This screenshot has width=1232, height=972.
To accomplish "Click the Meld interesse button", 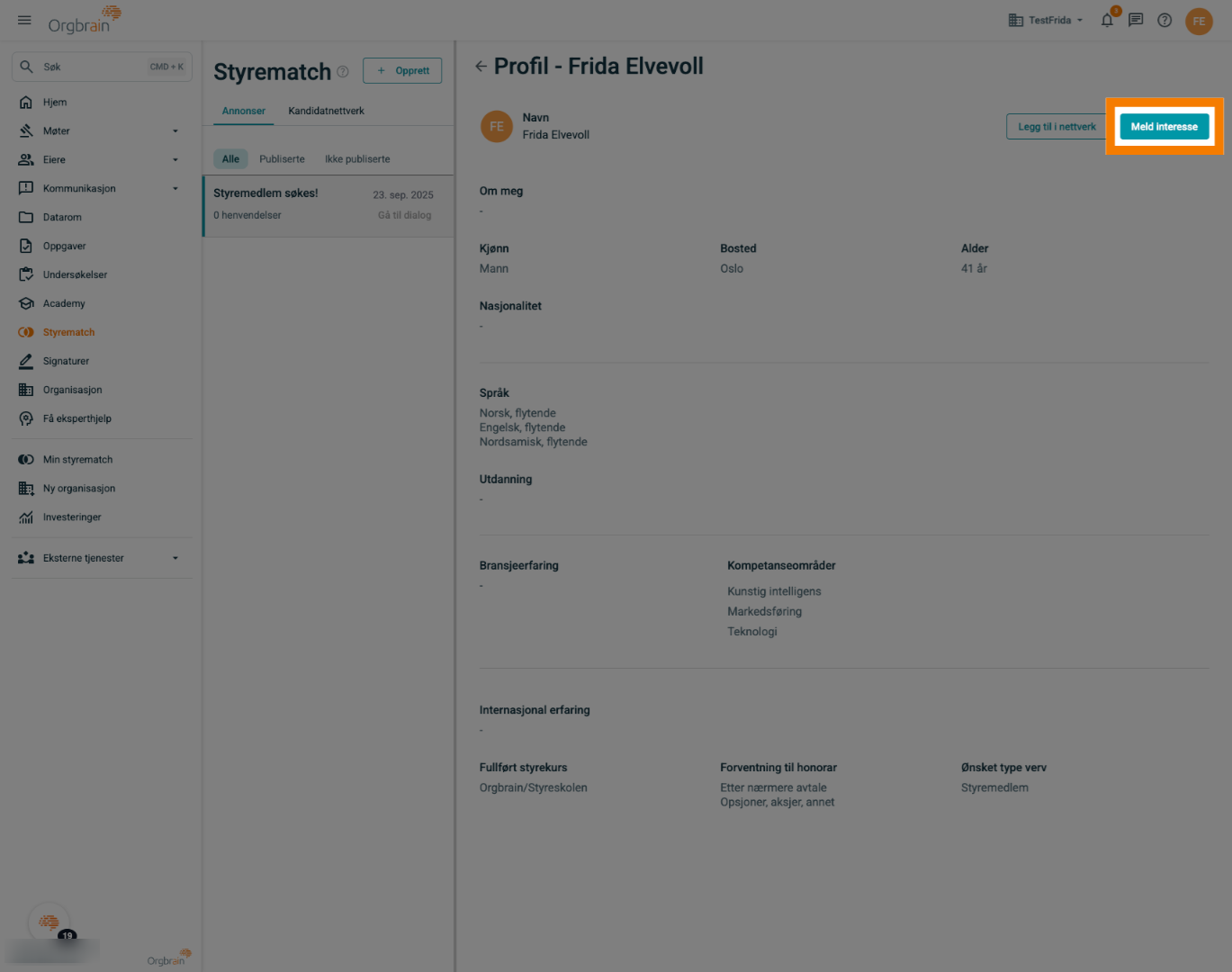I will click(1165, 127).
